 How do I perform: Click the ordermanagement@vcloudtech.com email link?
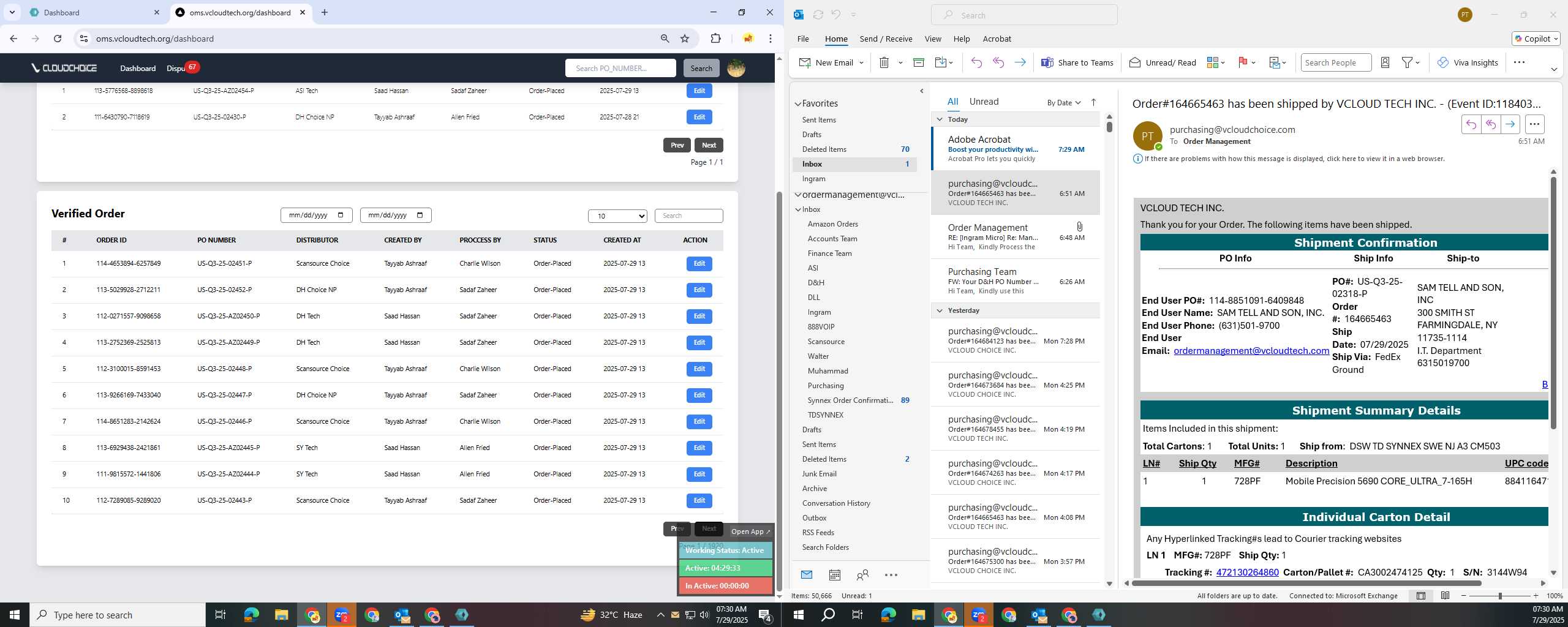point(1251,351)
